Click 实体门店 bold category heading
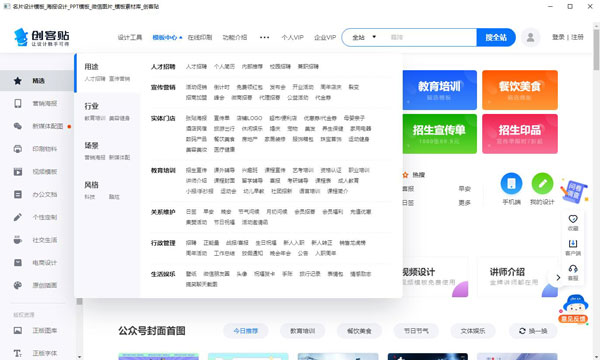The height and width of the screenshot is (360, 600). (x=163, y=118)
